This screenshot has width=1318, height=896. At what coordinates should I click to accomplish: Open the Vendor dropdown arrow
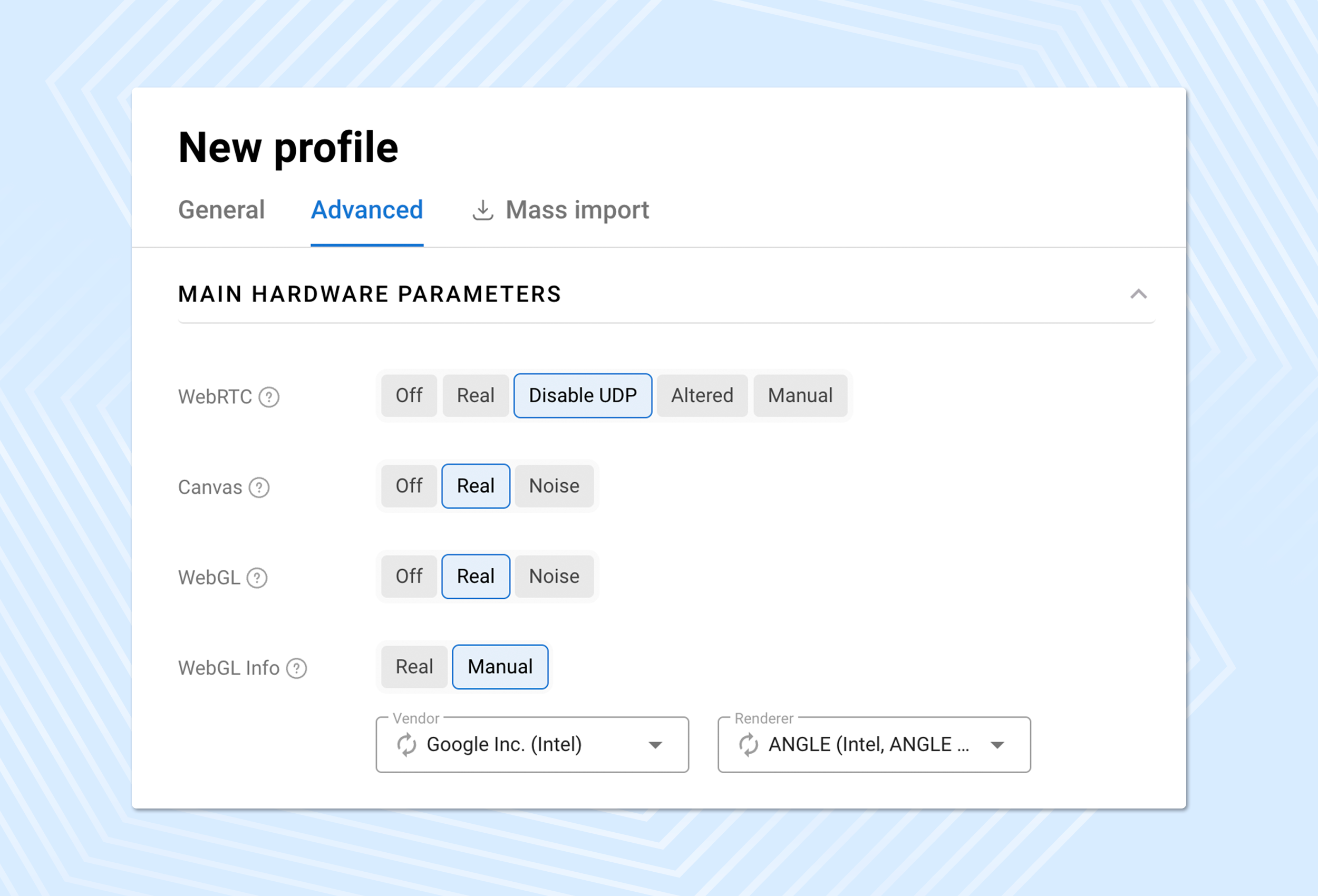[655, 745]
